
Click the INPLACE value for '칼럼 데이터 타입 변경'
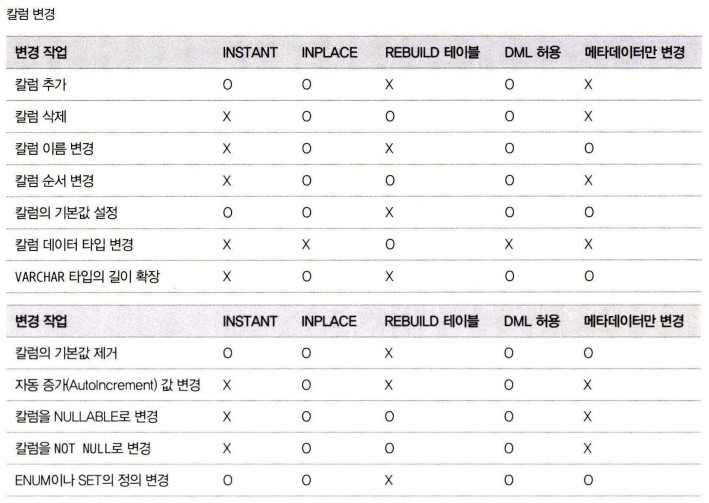(306, 243)
